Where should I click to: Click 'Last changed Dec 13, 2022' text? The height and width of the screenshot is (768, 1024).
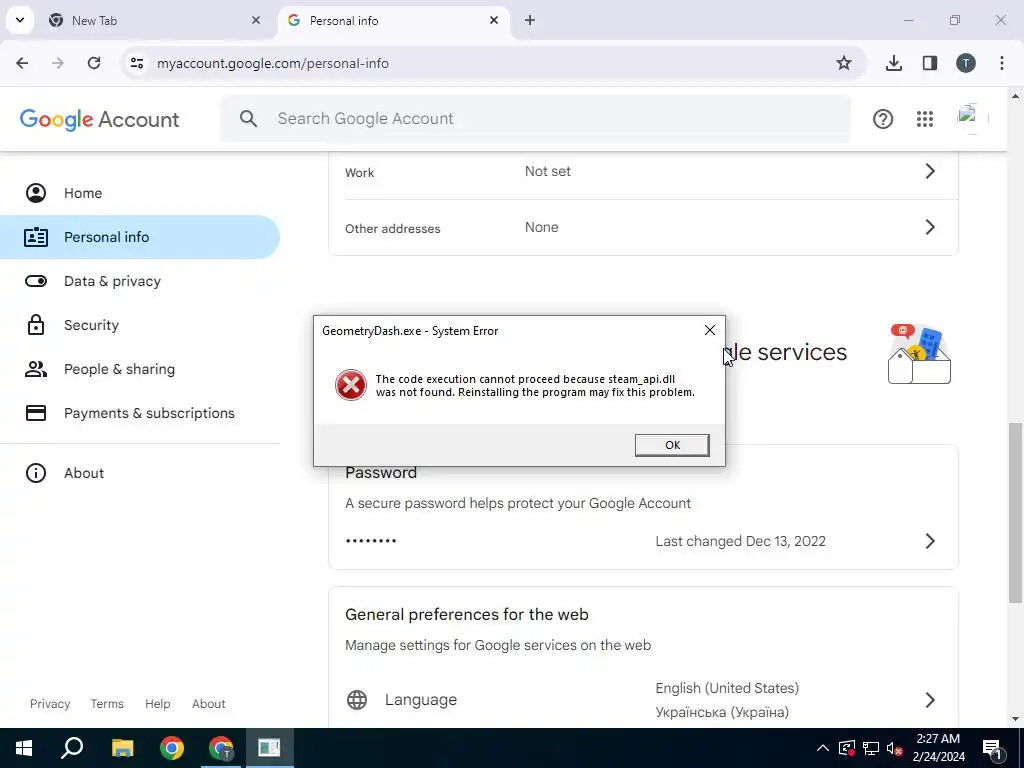[x=741, y=541]
